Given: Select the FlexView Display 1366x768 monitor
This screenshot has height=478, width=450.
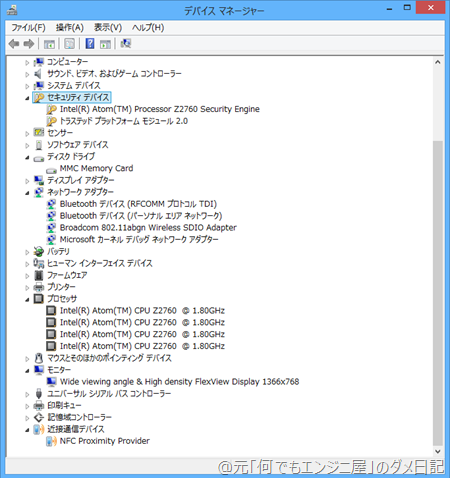Looking at the screenshot, I should [179, 382].
